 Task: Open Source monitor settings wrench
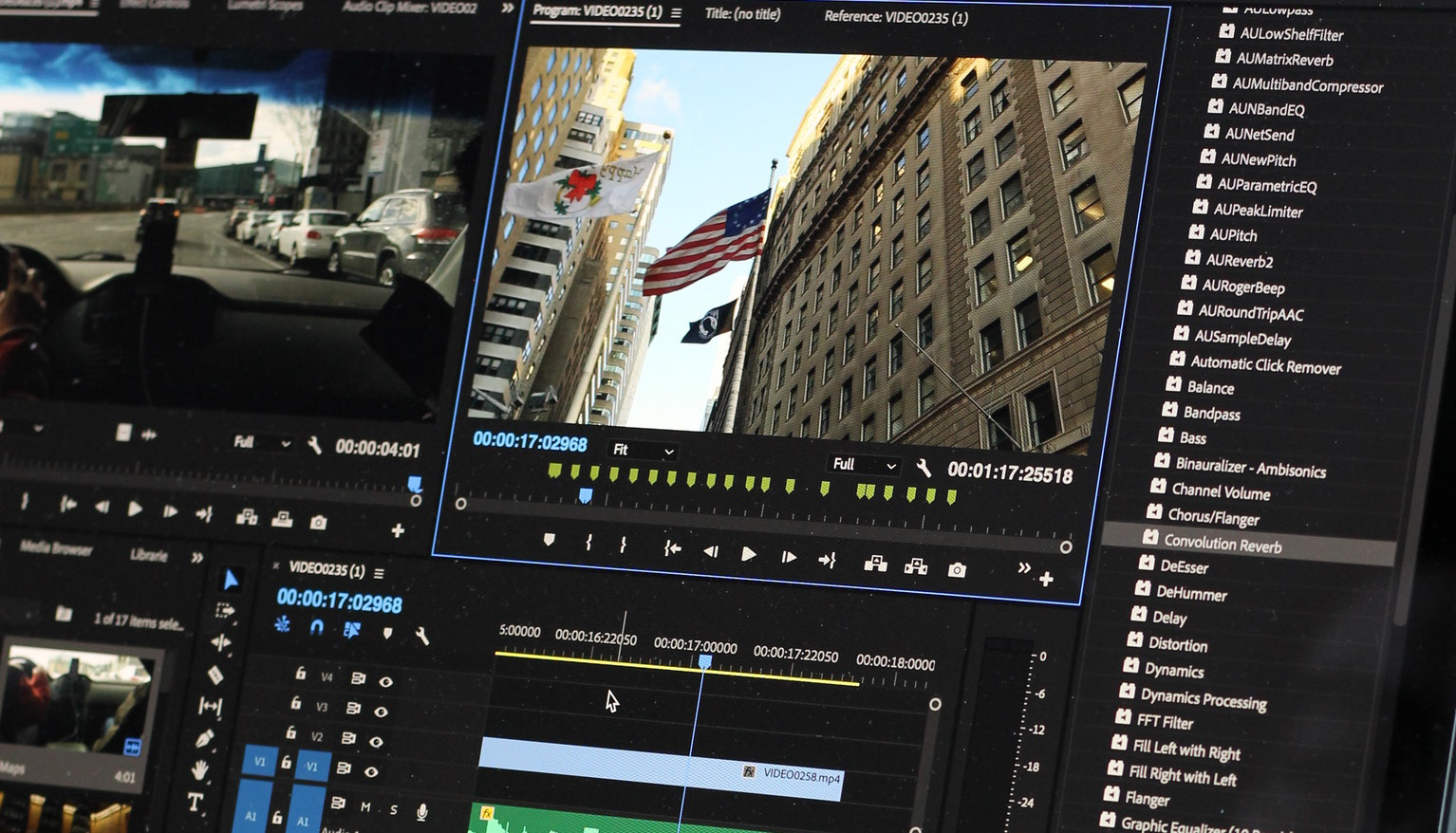[x=314, y=444]
